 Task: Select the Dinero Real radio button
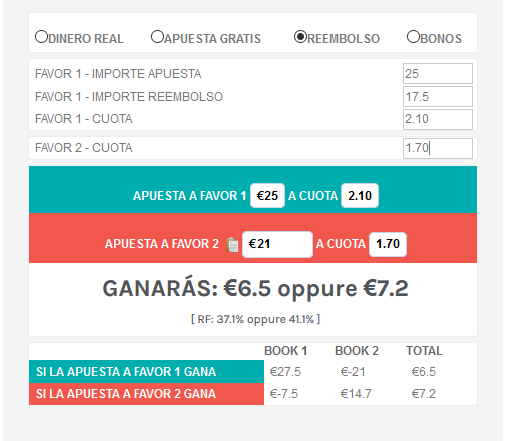tap(41, 37)
